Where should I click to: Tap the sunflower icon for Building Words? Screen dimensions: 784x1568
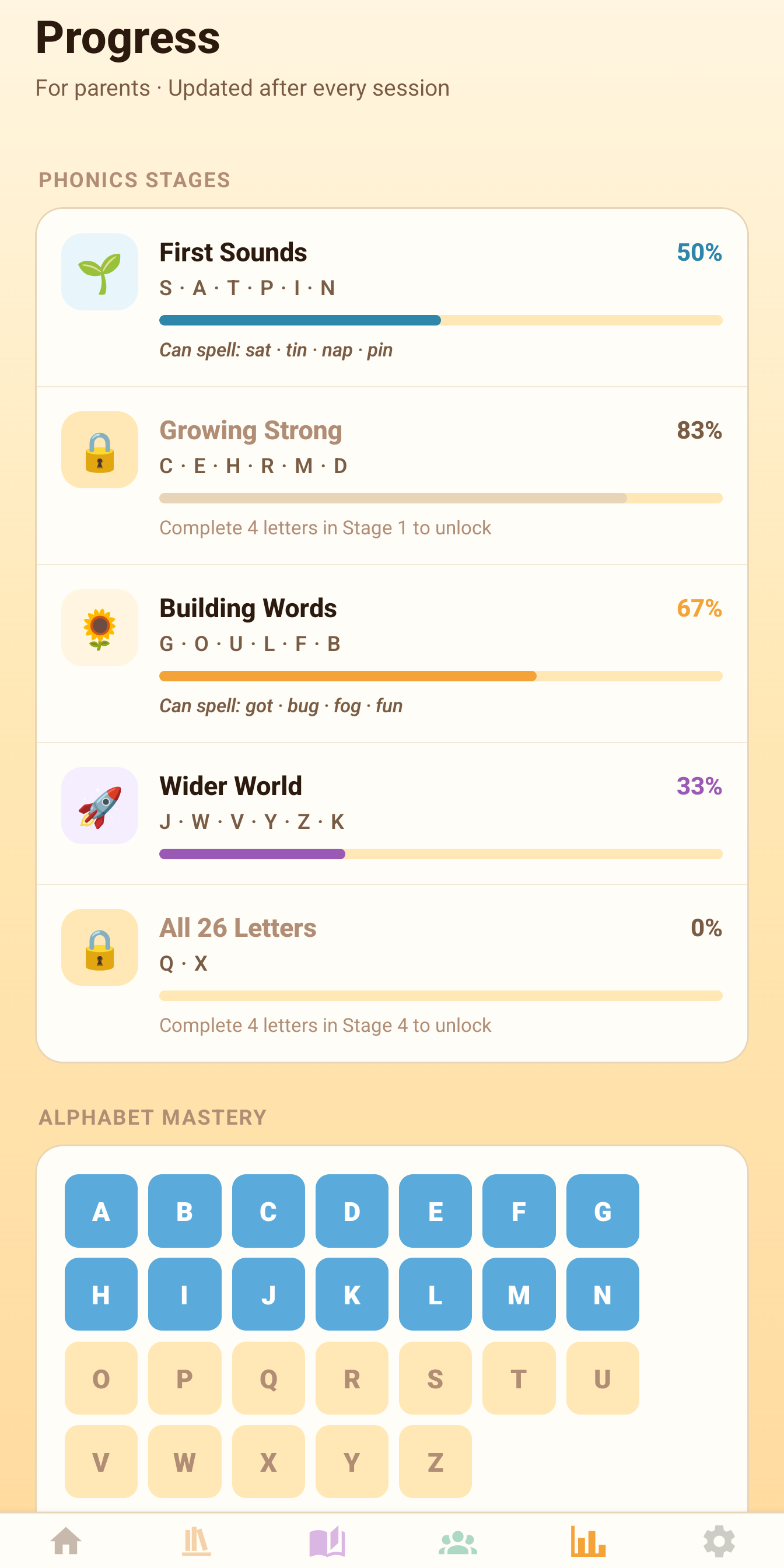[100, 628]
